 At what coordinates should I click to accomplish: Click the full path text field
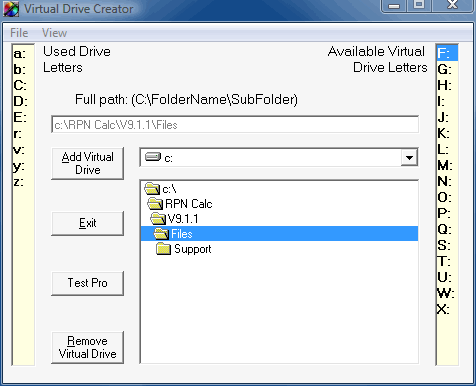click(235, 124)
